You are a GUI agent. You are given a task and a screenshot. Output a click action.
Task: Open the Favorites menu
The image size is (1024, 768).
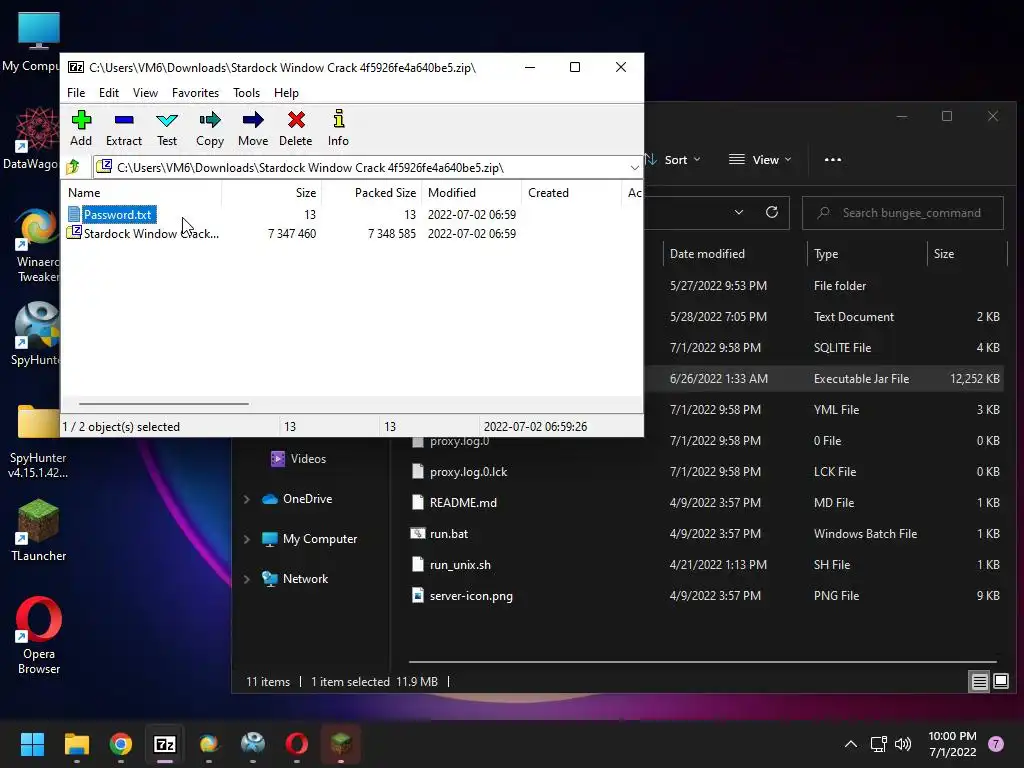point(195,93)
